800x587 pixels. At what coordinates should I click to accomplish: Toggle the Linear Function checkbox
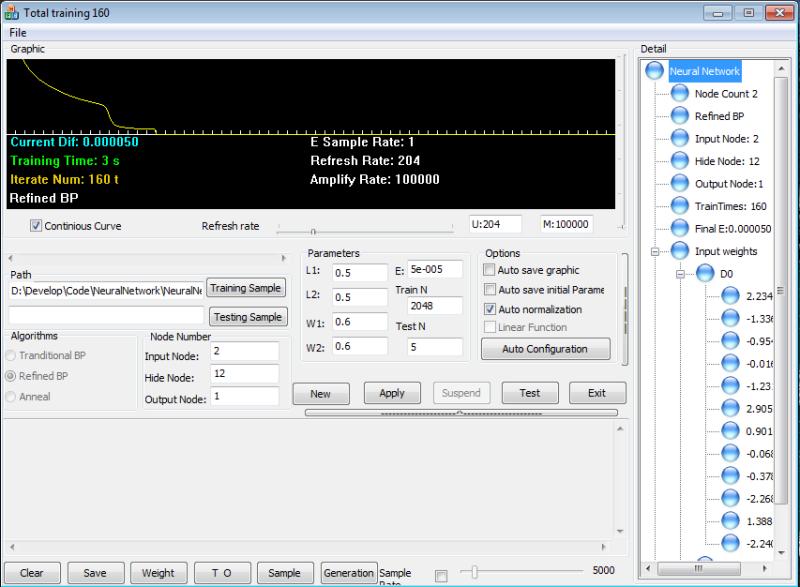click(489, 327)
